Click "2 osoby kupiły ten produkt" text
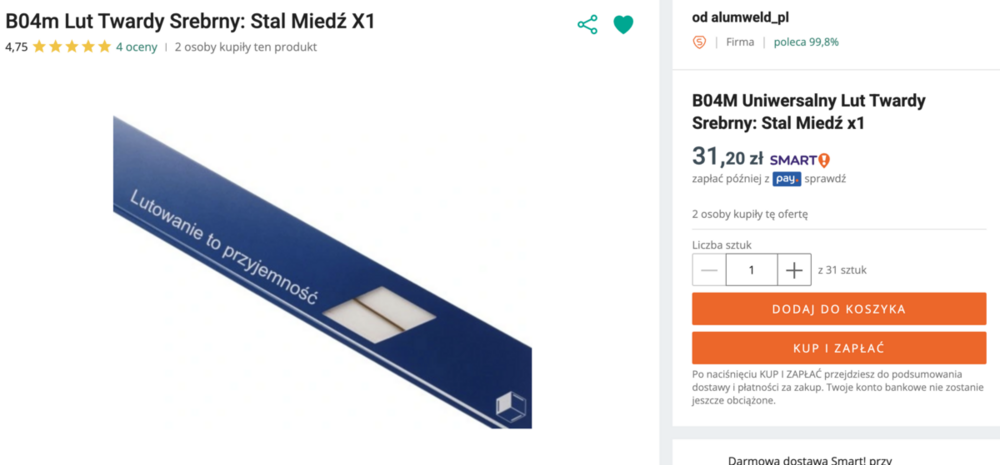 (x=246, y=47)
